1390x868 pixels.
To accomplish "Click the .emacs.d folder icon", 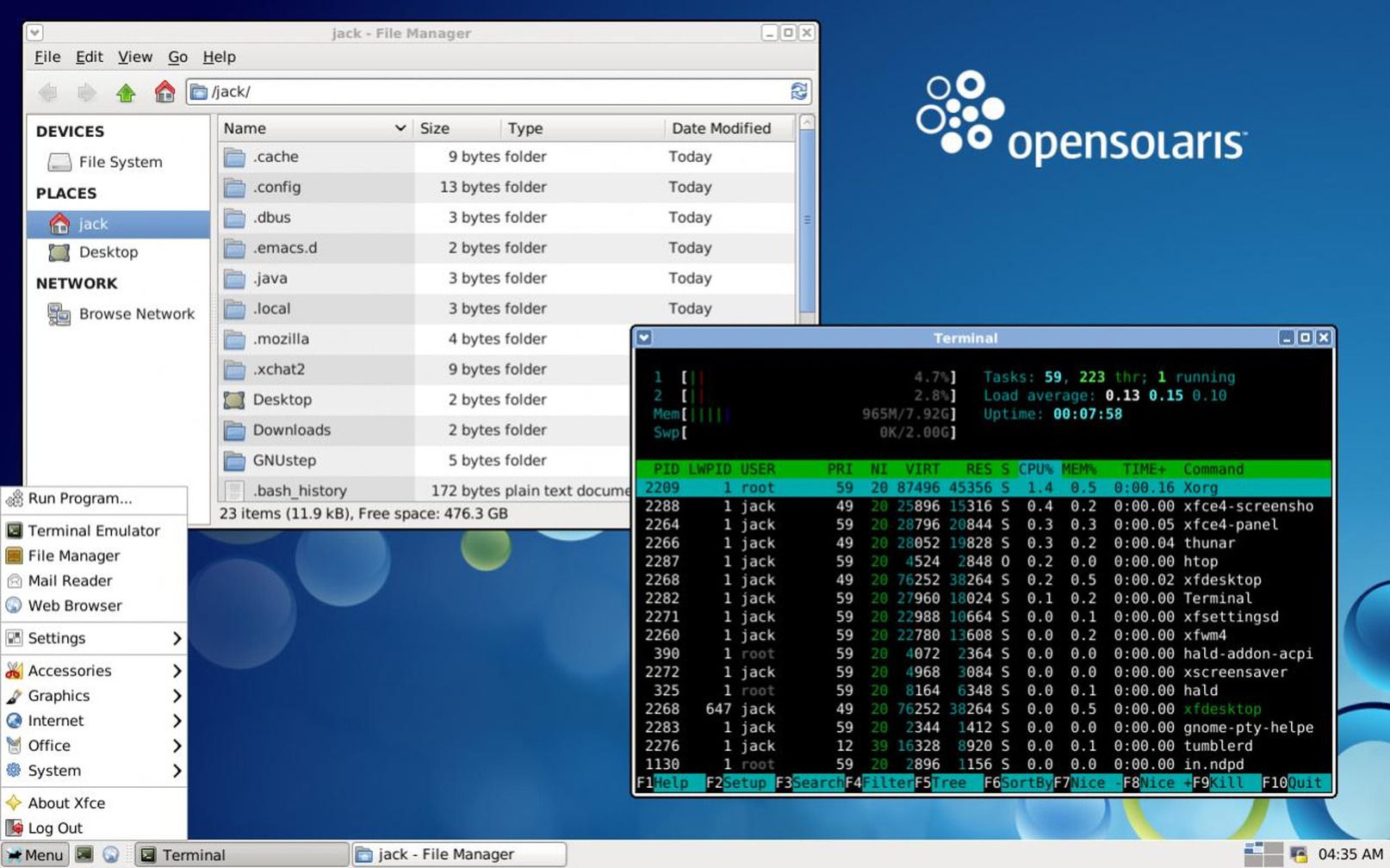I will coord(234,248).
